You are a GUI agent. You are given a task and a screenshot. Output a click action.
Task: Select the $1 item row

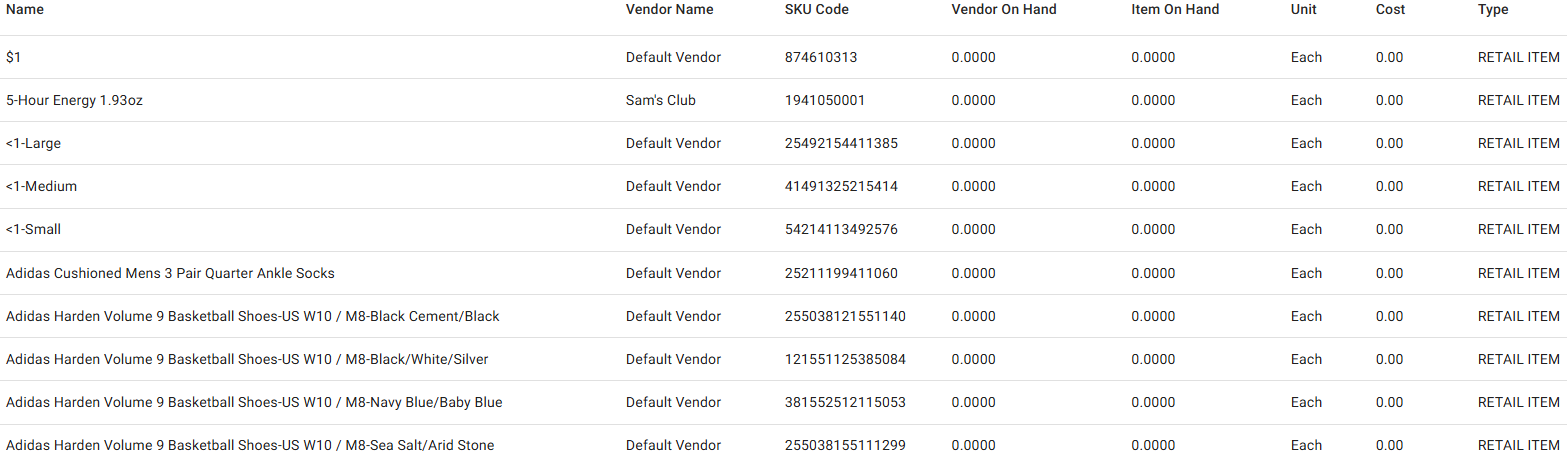point(14,58)
